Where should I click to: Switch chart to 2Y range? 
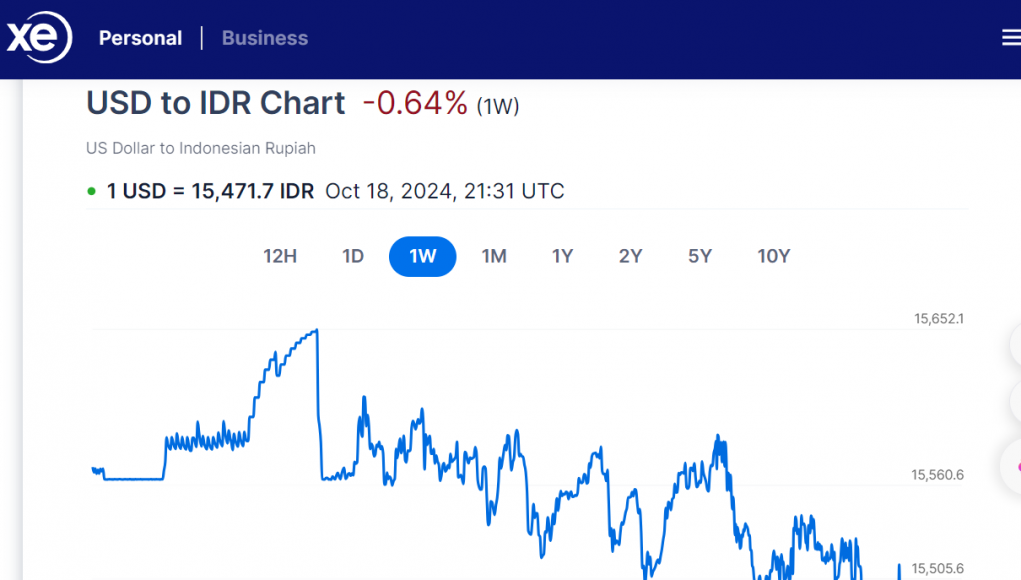pos(630,256)
